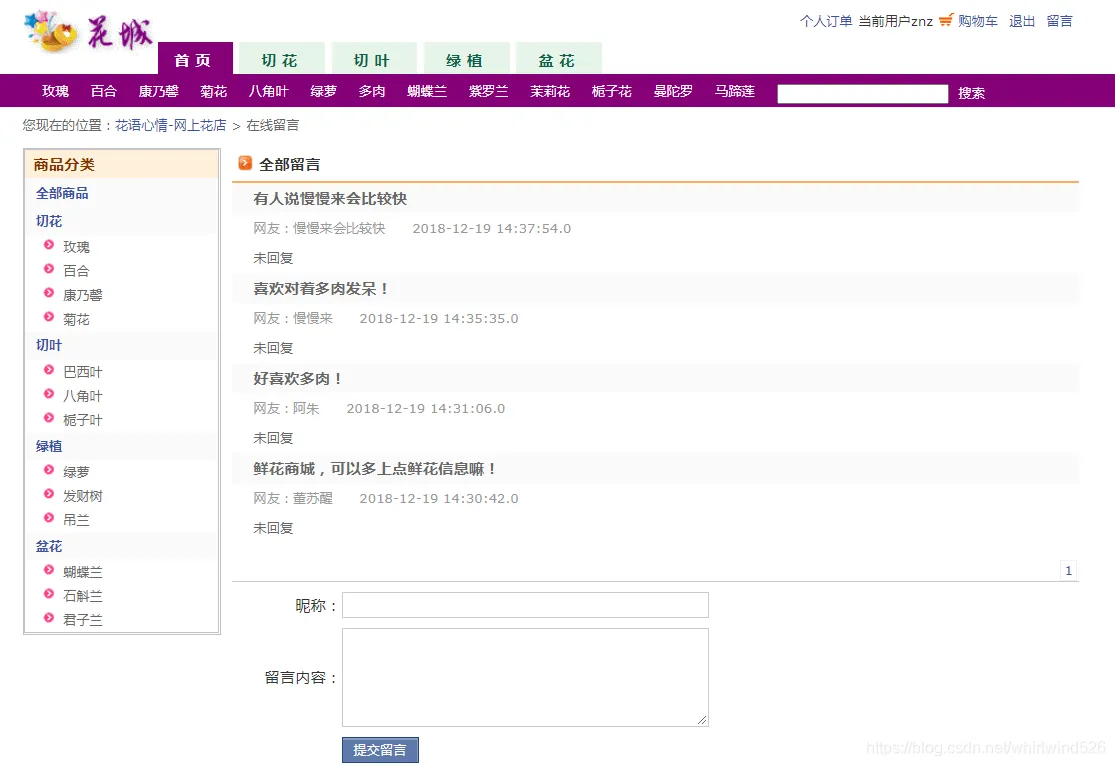This screenshot has height=766, width=1115.
Task: Click message title 鲜花商城，可以多上点鲜花信息嘛！
Action: tap(375, 469)
